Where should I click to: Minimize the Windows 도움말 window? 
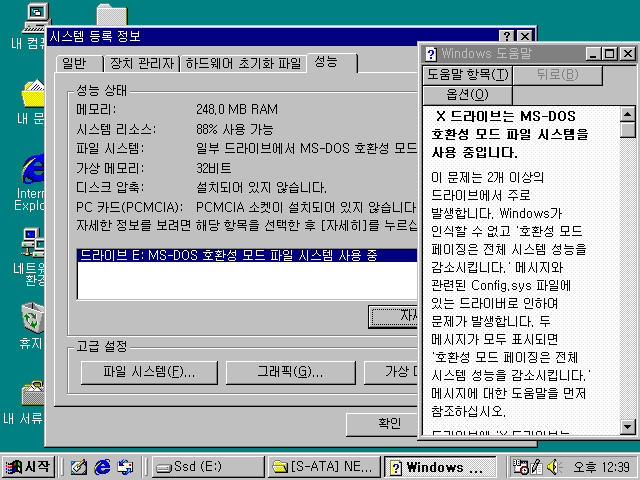pos(593,53)
